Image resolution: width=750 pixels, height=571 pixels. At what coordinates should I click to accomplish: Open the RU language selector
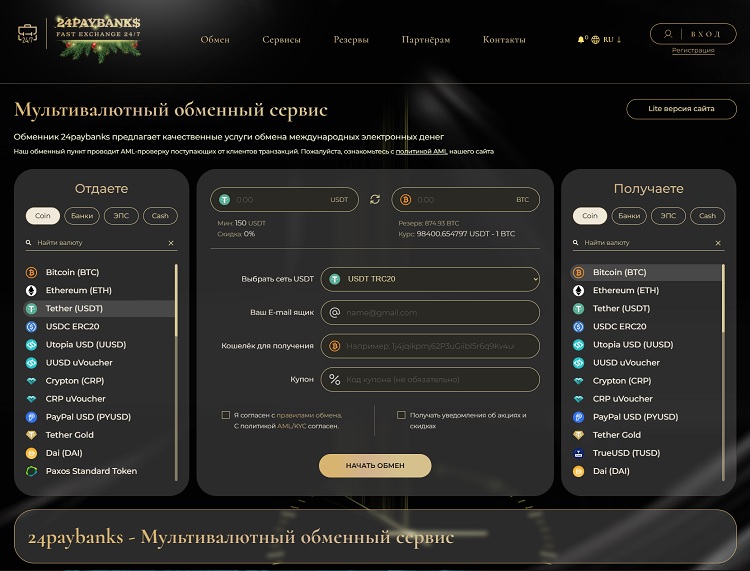608,40
